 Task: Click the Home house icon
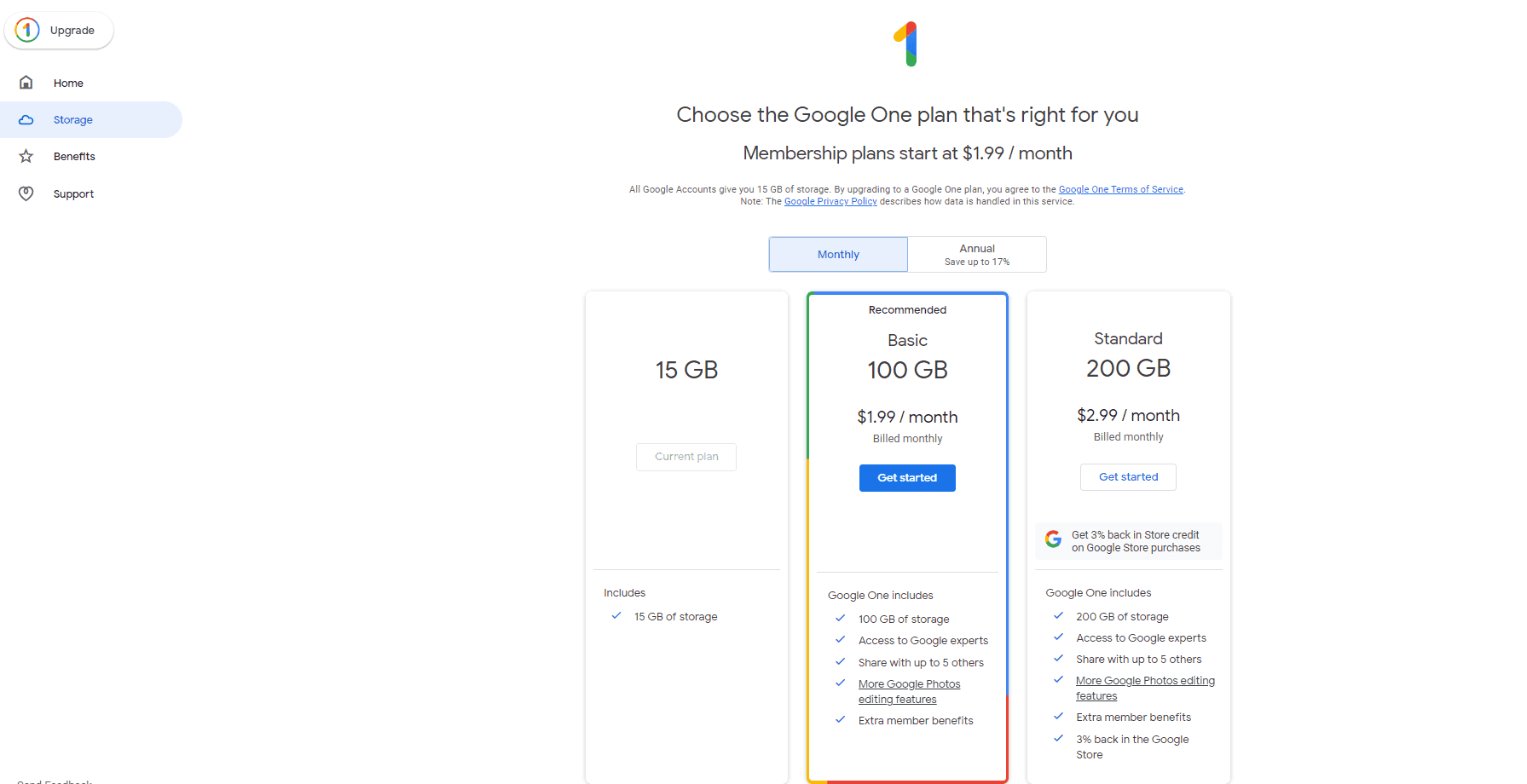point(26,83)
